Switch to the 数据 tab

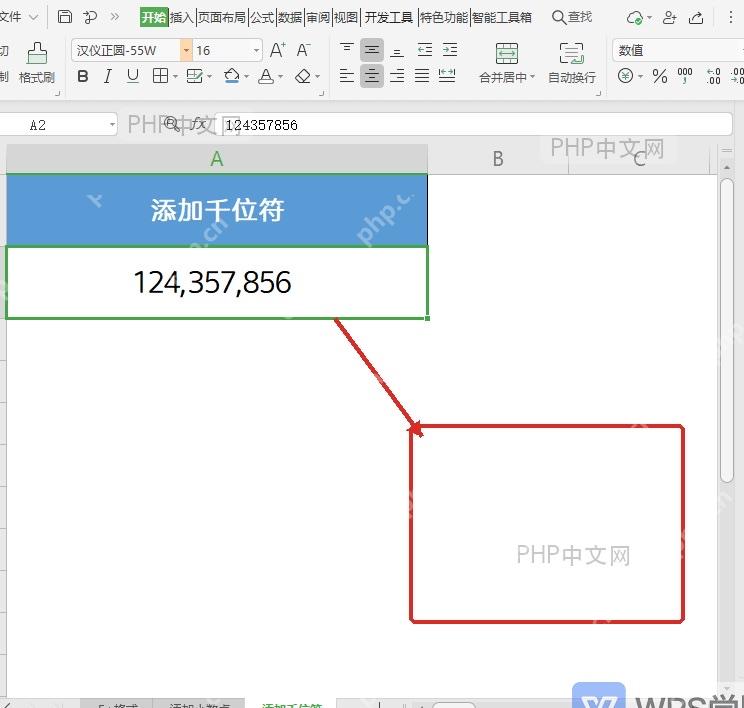point(290,18)
